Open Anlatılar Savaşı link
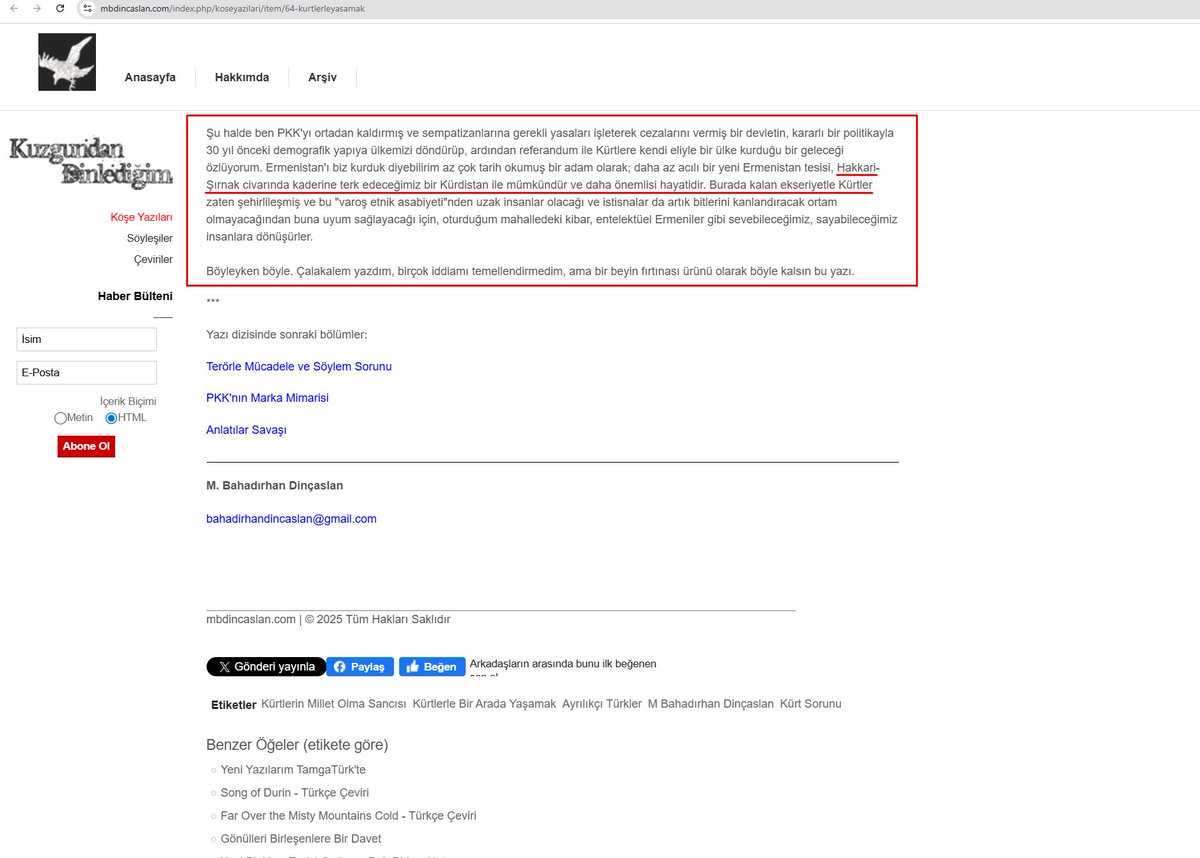The height and width of the screenshot is (858, 1200). tap(246, 430)
